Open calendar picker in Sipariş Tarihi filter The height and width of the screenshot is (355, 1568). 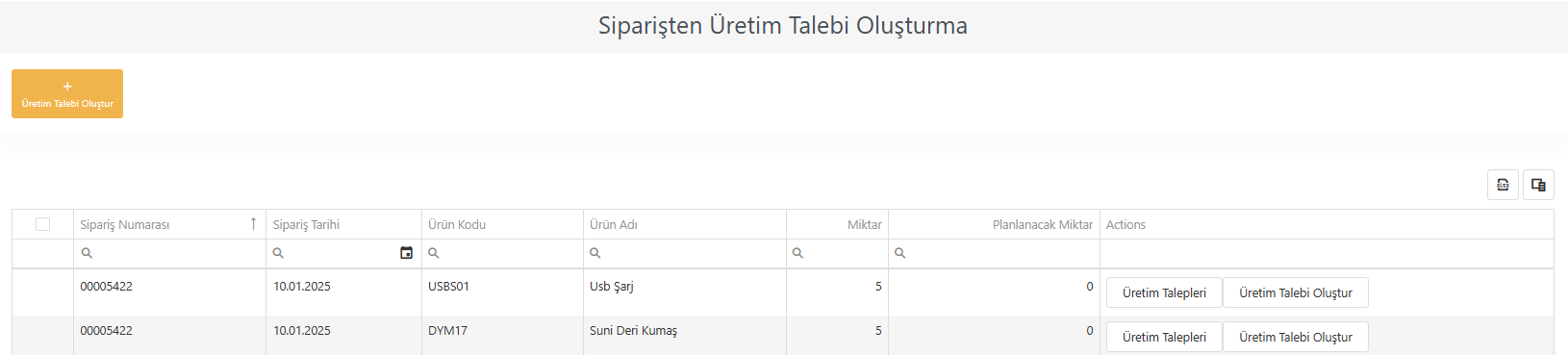pyautogui.click(x=406, y=253)
